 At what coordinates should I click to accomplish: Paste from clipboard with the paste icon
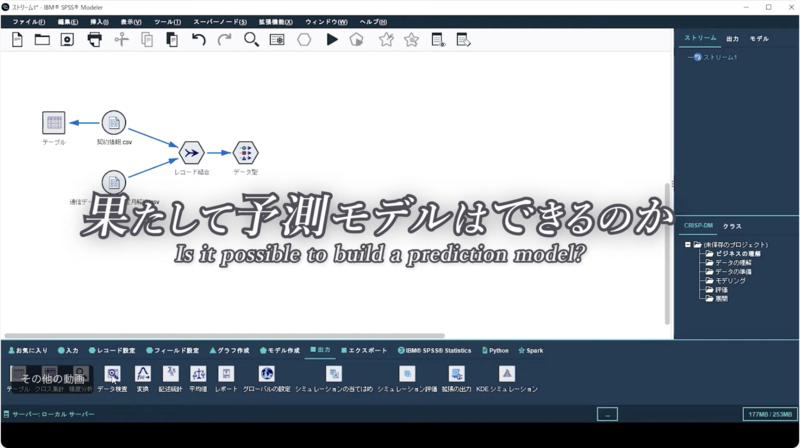172,39
